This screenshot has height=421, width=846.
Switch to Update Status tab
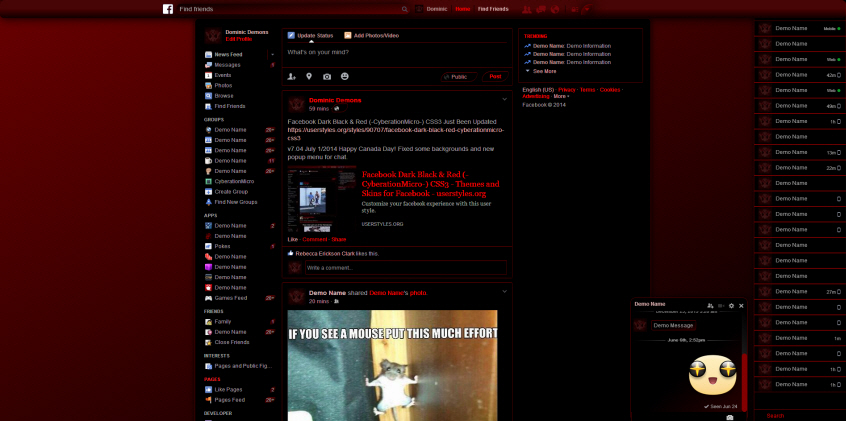pyautogui.click(x=310, y=36)
